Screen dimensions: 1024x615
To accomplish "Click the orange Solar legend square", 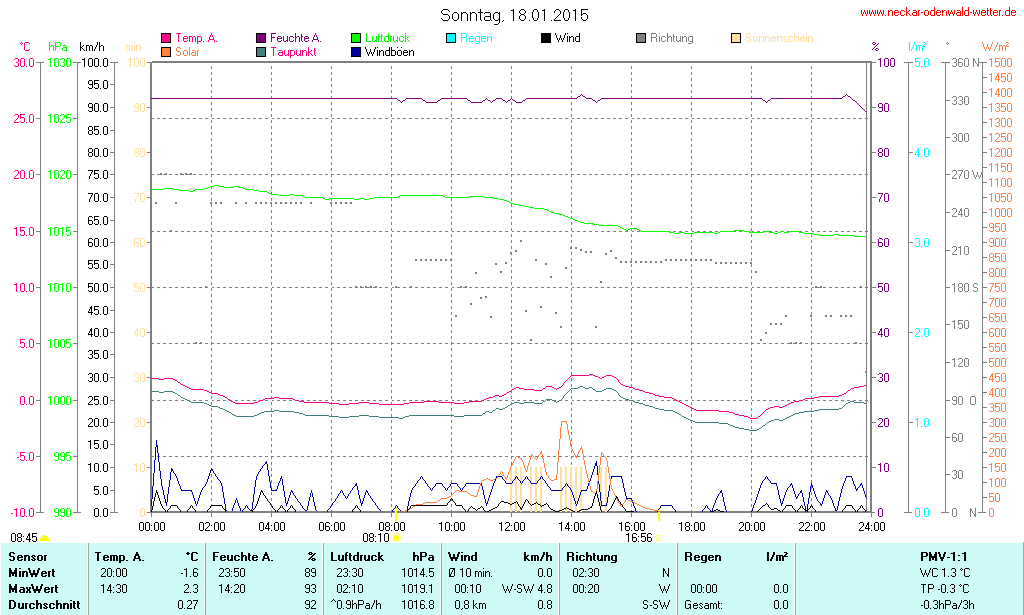I will pos(166,51).
